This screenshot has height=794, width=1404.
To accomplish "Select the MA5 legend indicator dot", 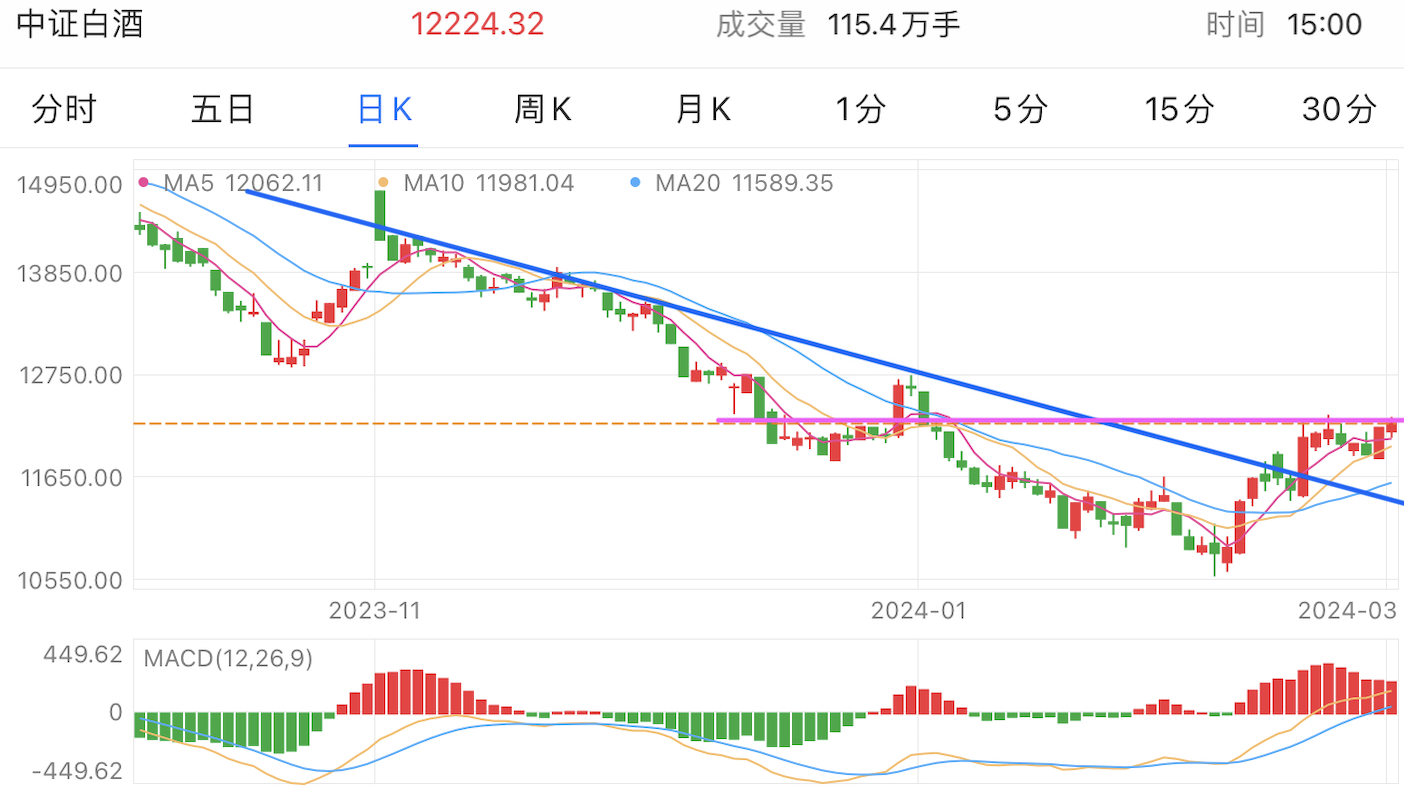I will tap(145, 183).
